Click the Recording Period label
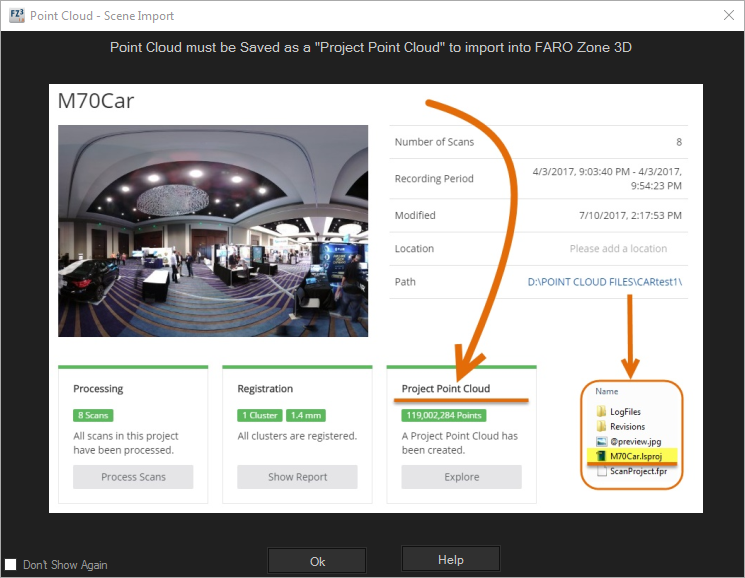The height and width of the screenshot is (578, 745). coord(434,179)
